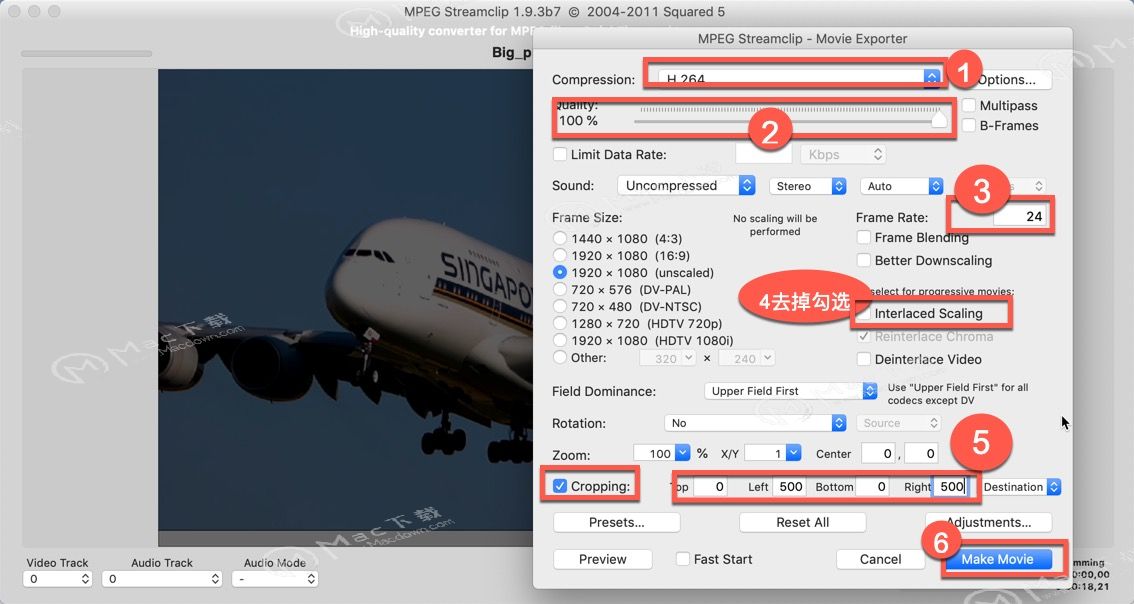Open the Cropping Destination dropdown

click(1021, 487)
